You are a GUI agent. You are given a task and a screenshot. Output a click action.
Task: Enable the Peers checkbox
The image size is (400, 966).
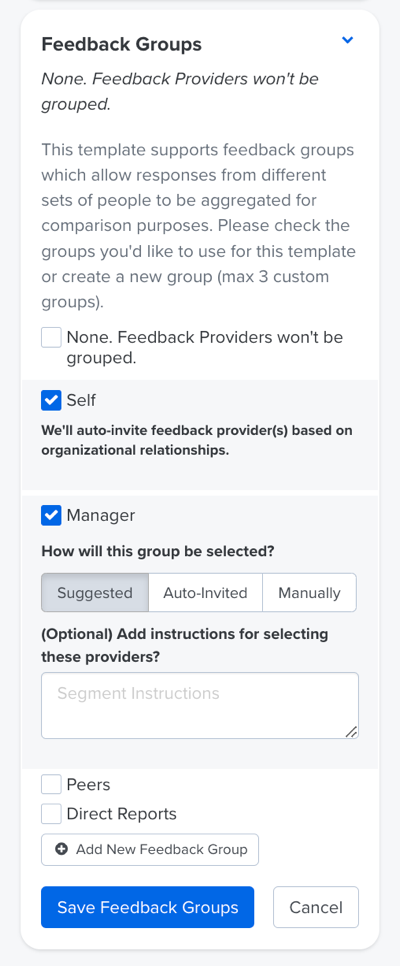pos(51,784)
